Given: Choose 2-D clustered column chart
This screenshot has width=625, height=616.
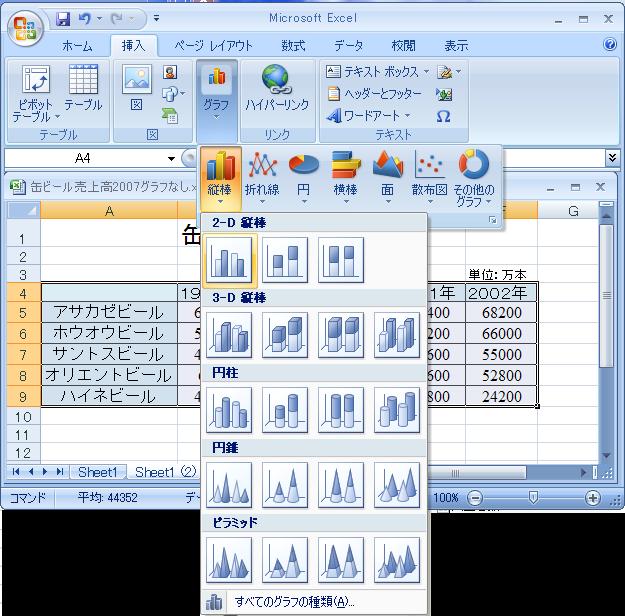Looking at the screenshot, I should pos(229,260).
